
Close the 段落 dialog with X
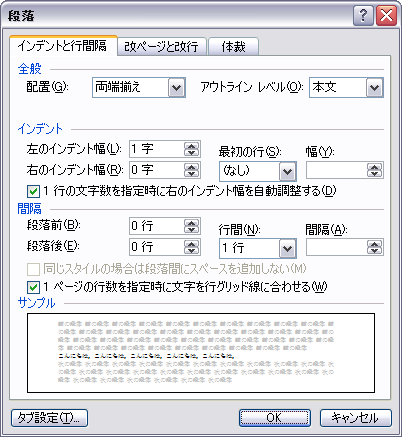click(386, 15)
